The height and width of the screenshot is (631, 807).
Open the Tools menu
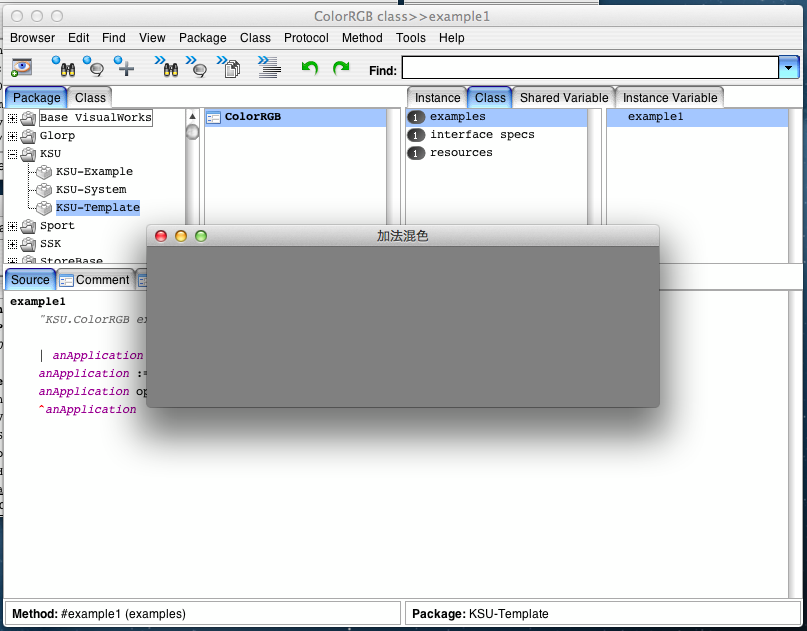point(410,38)
